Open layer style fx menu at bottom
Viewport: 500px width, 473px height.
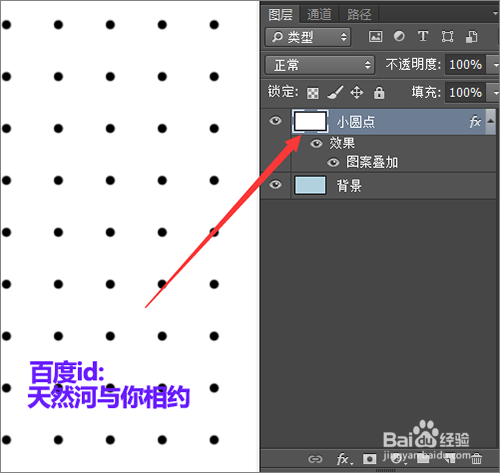(344, 459)
